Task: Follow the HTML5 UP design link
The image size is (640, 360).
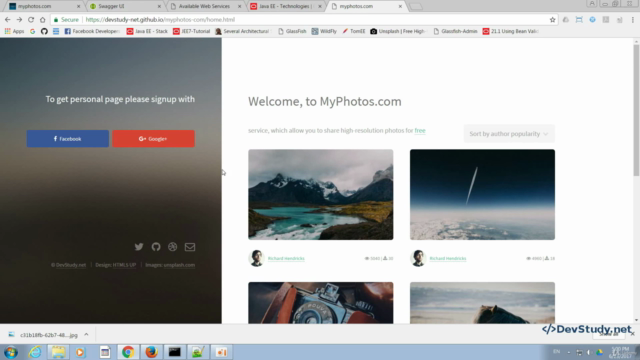Action: (x=124, y=265)
